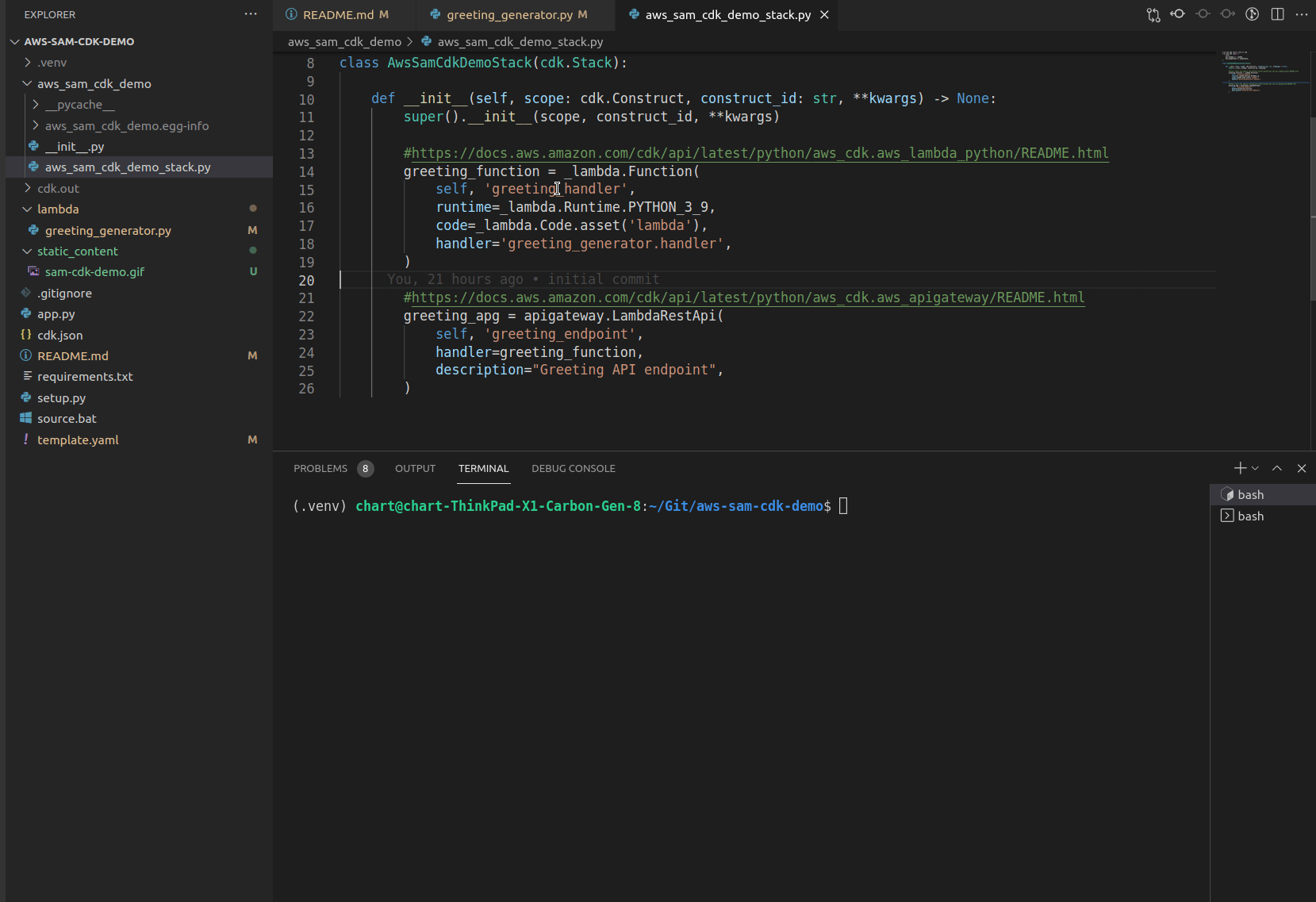The height and width of the screenshot is (902, 1316).
Task: Open the aws_cdk apigateway README link
Action: coord(744,297)
